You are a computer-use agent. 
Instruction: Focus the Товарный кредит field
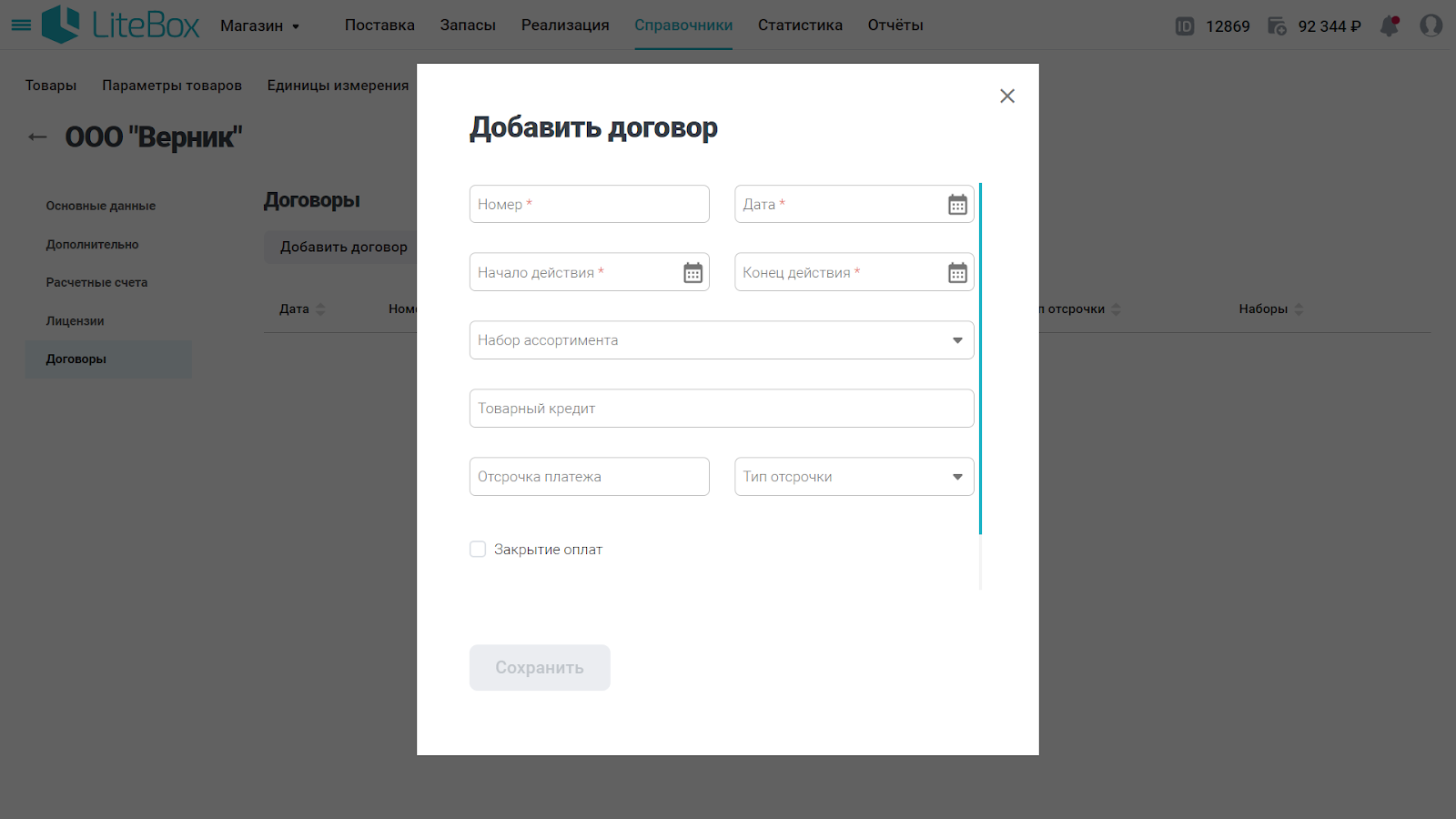coord(722,409)
